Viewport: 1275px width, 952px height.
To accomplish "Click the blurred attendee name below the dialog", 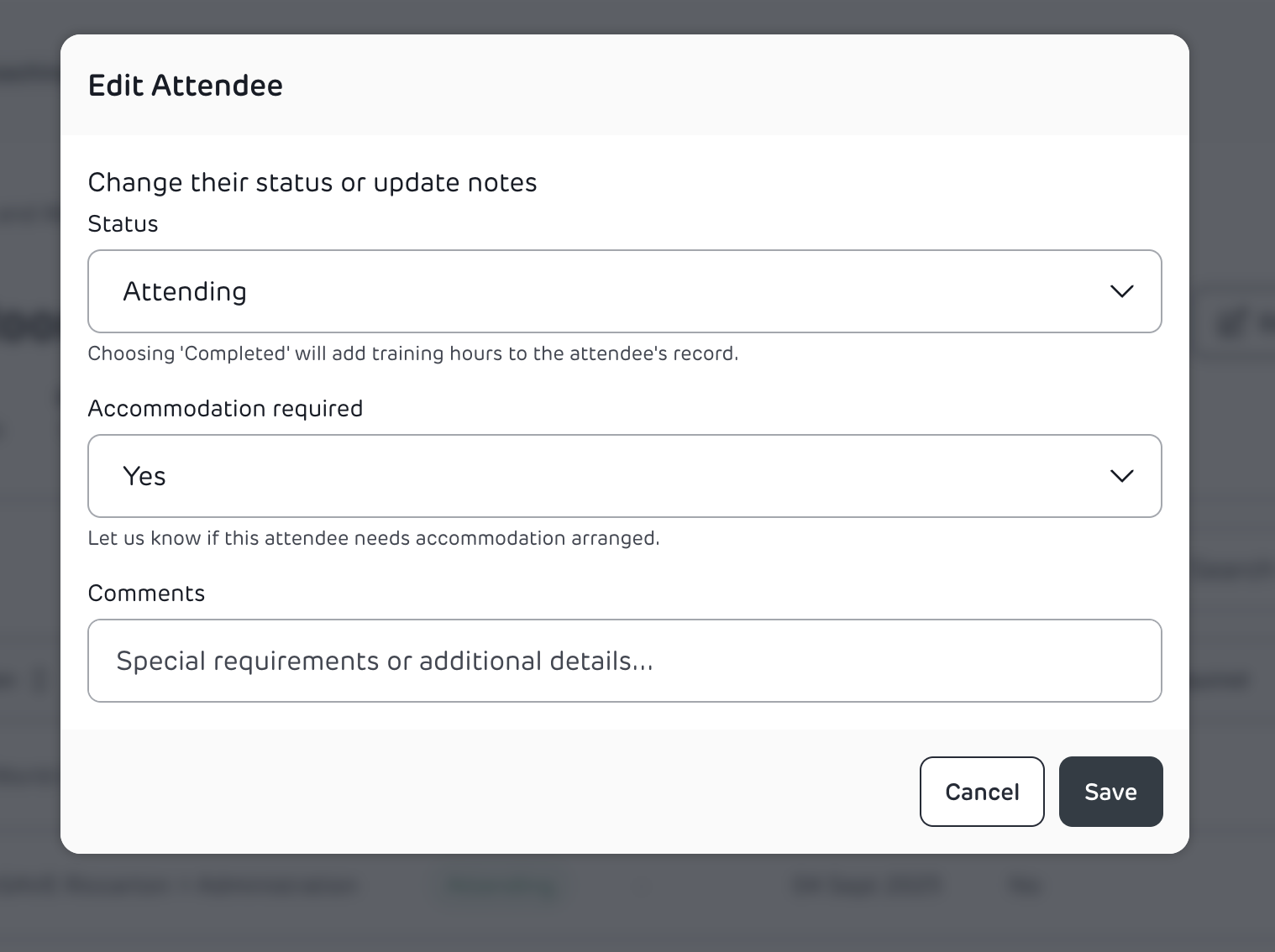I will [181, 887].
